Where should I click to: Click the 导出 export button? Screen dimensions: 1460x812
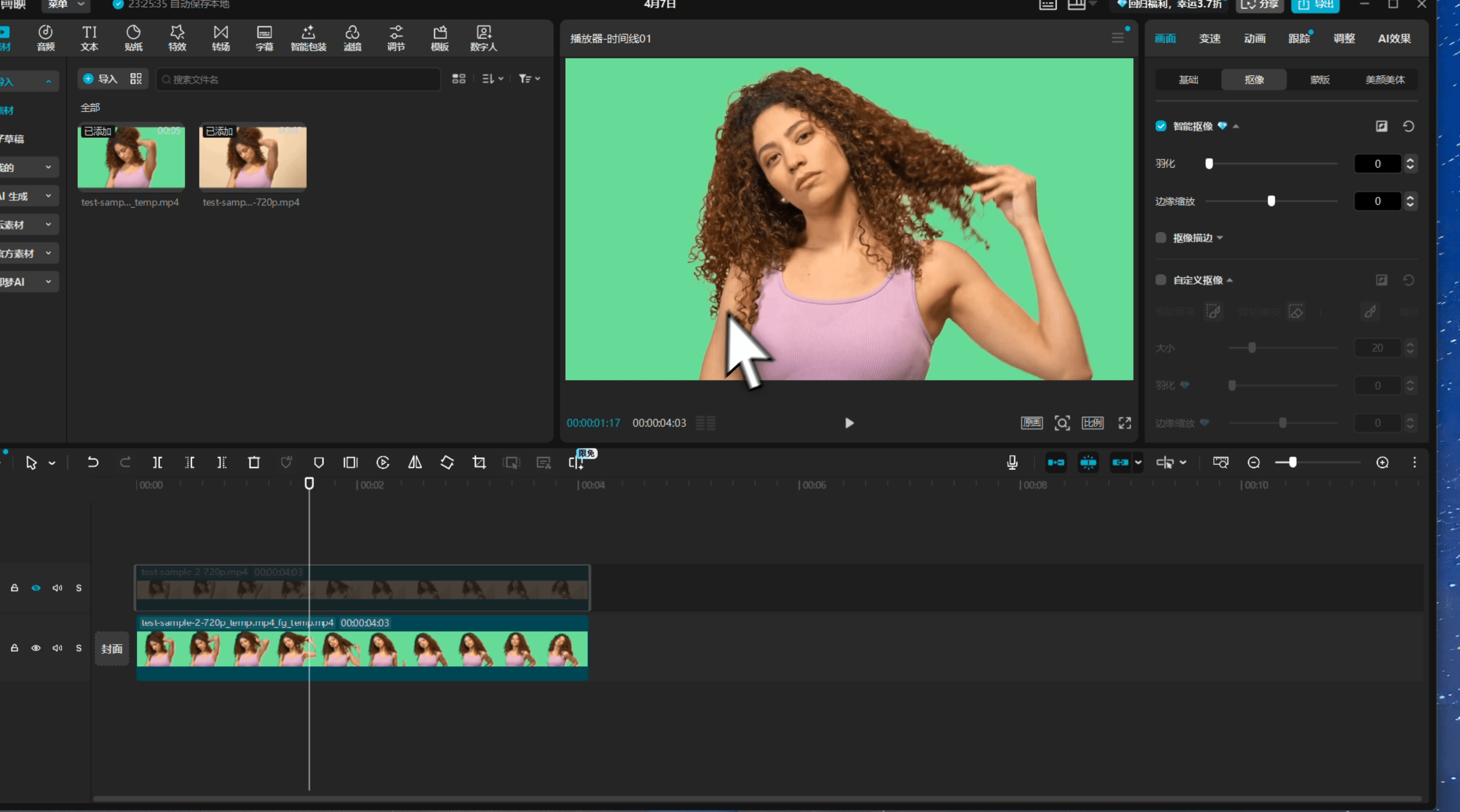pos(1315,5)
